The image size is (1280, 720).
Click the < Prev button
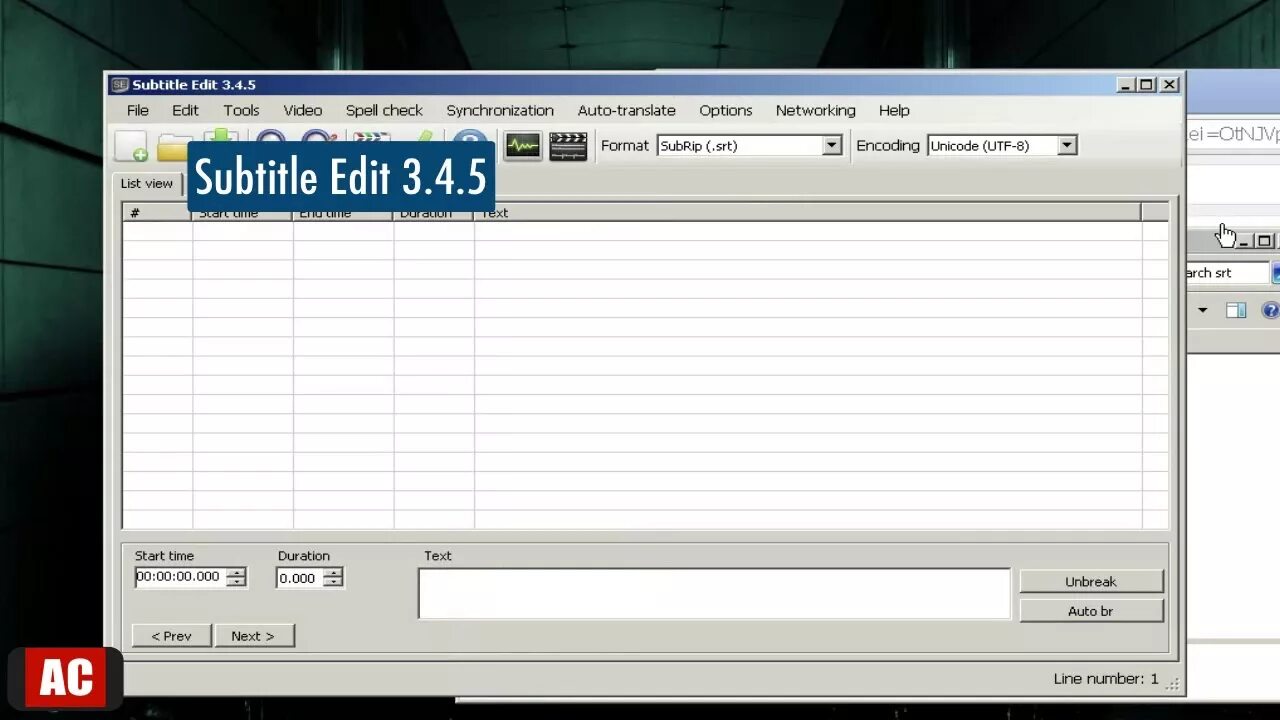click(x=171, y=636)
